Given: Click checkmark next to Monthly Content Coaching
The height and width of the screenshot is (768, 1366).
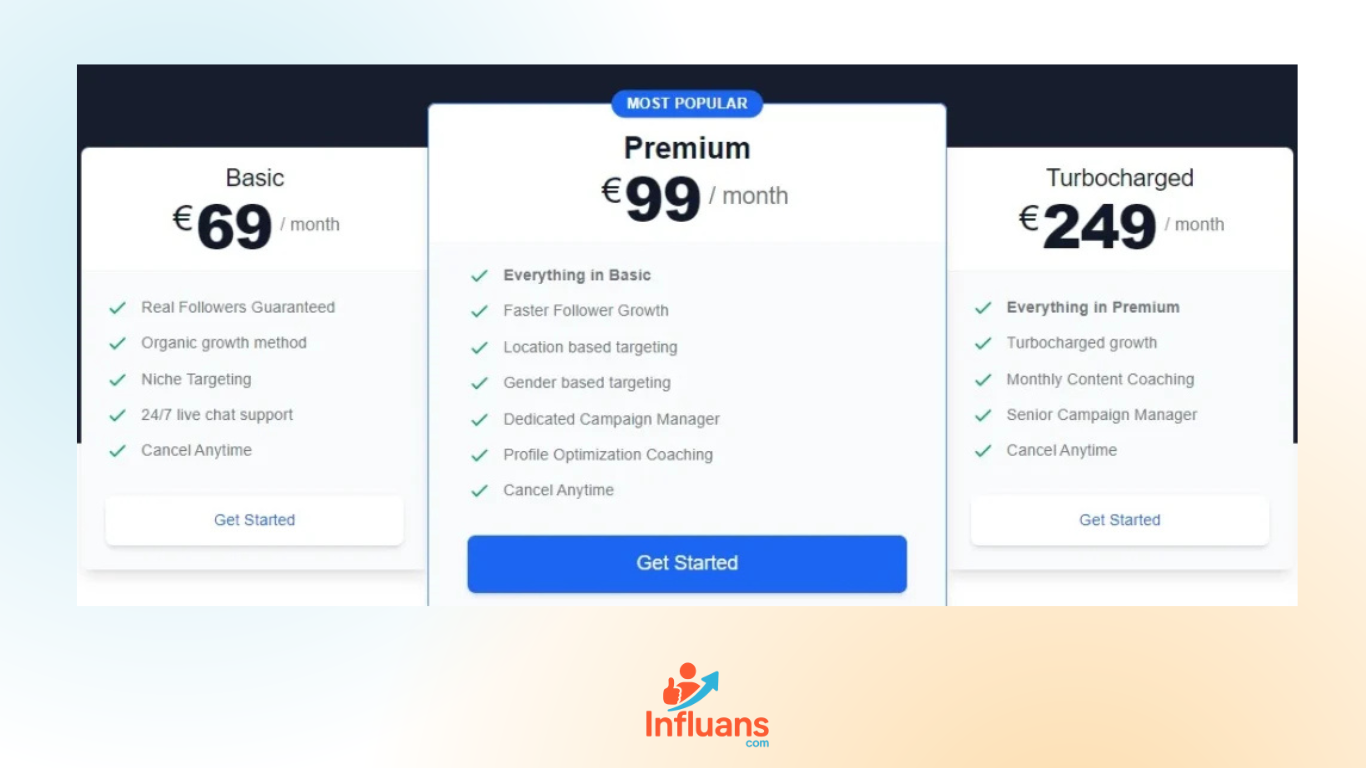Looking at the screenshot, I should point(983,380).
